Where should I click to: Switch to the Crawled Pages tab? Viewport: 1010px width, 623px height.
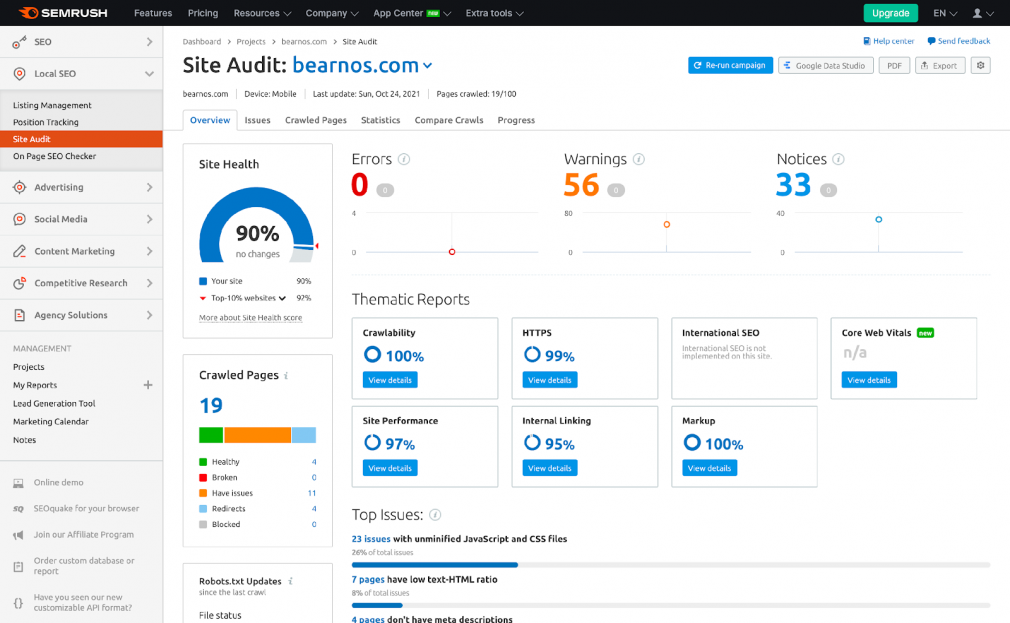[x=316, y=120]
